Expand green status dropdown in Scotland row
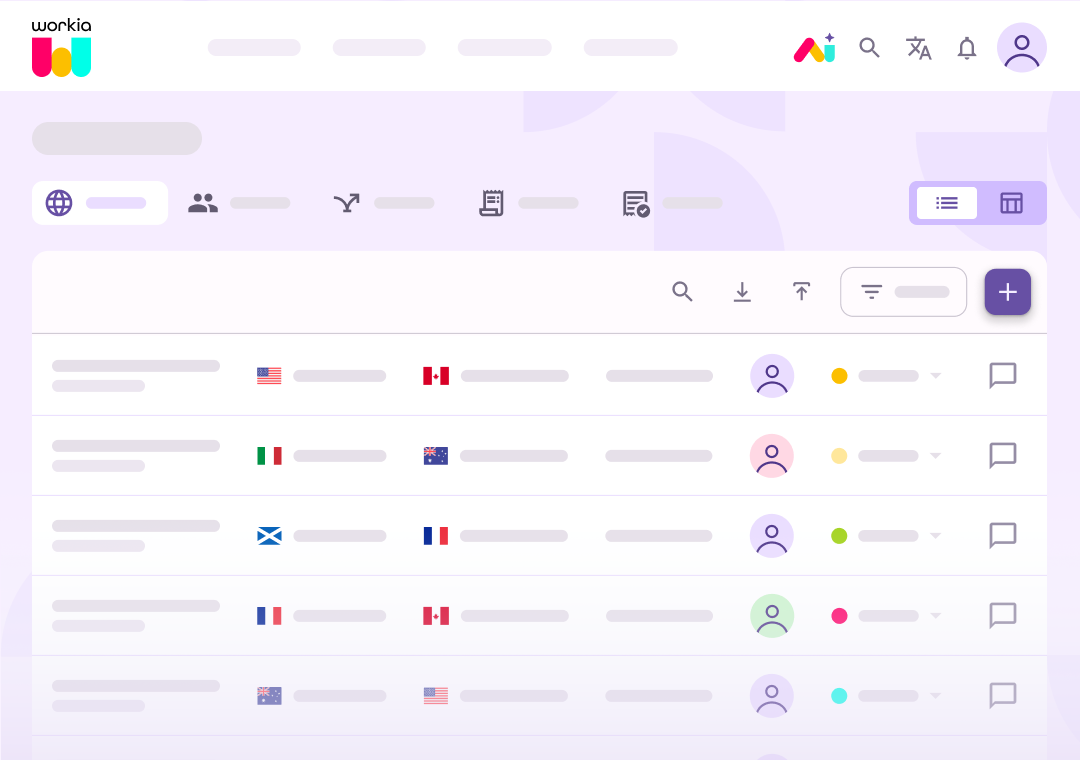The height and width of the screenshot is (760, 1080). [x=935, y=535]
